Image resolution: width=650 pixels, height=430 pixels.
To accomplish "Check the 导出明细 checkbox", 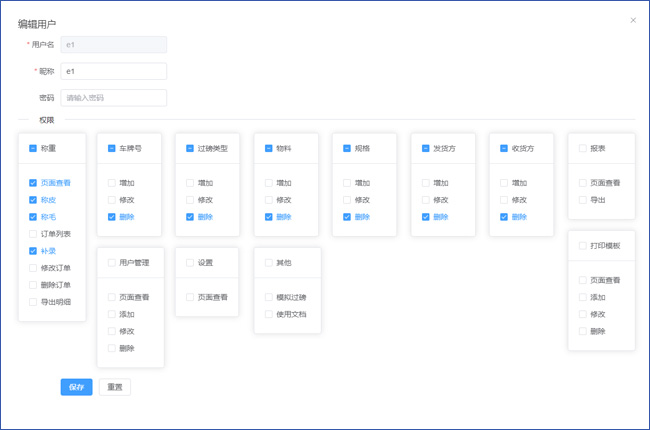I will [x=33, y=302].
